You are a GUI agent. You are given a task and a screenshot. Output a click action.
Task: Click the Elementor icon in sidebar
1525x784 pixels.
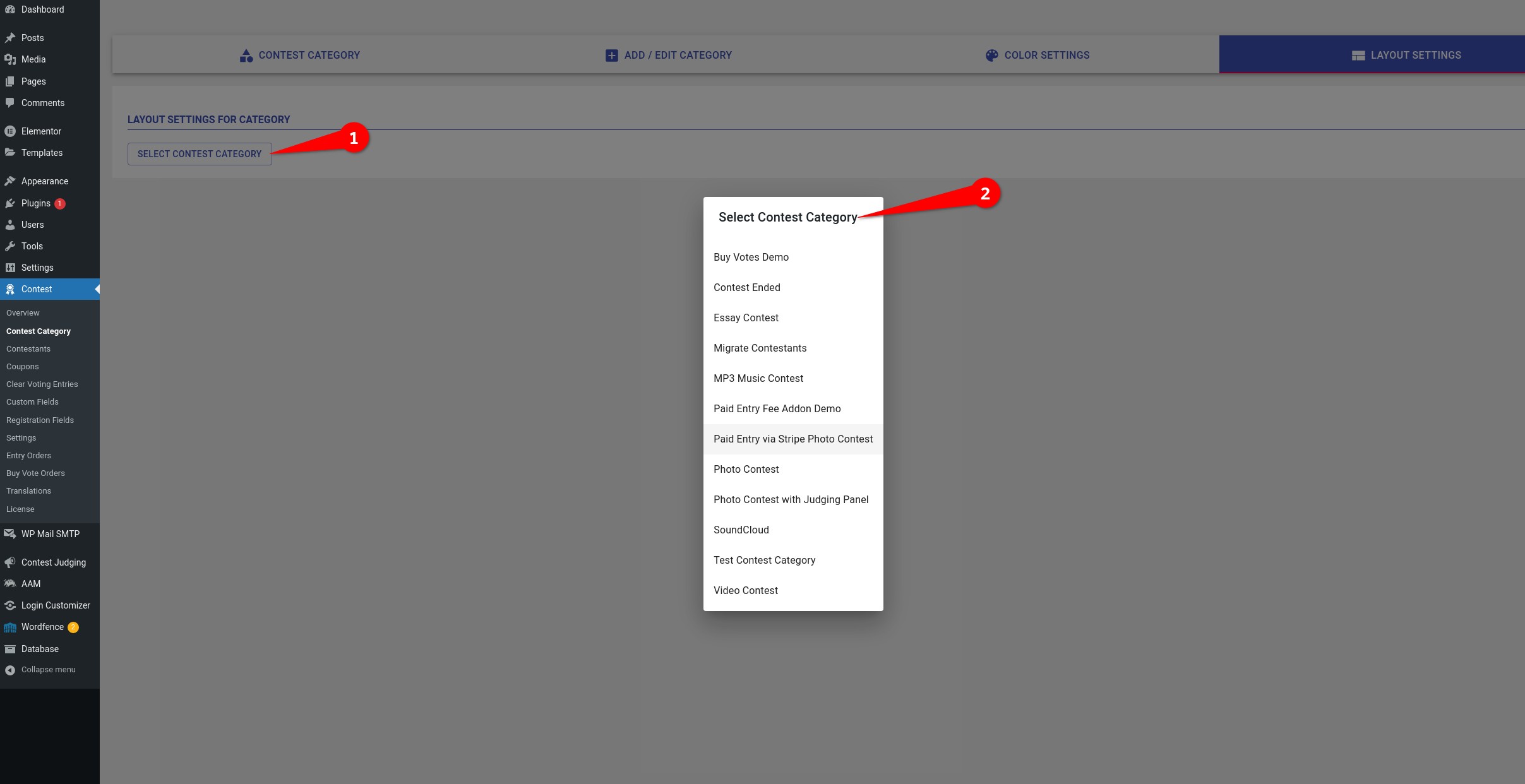coord(10,131)
